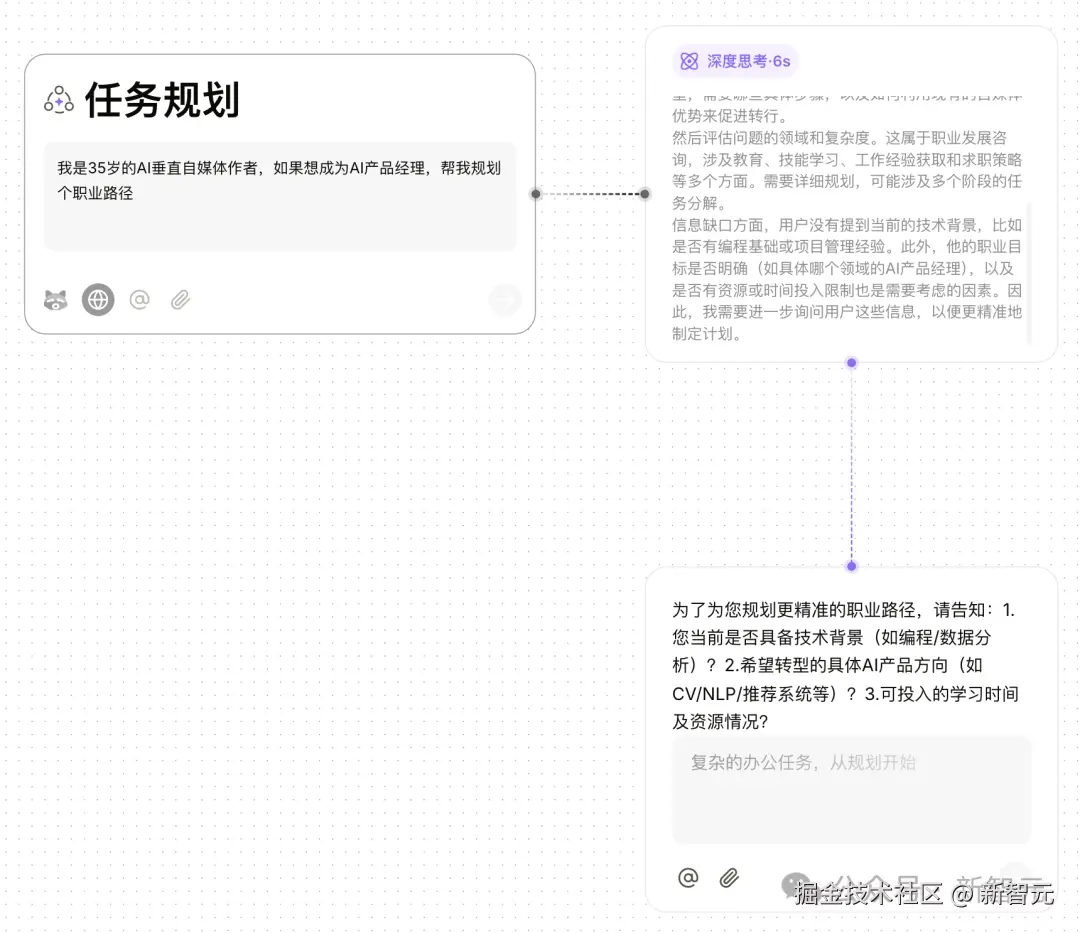The height and width of the screenshot is (933, 1080).
Task: Click the paperclip attachment icon in task planning card
Action: (x=180, y=300)
